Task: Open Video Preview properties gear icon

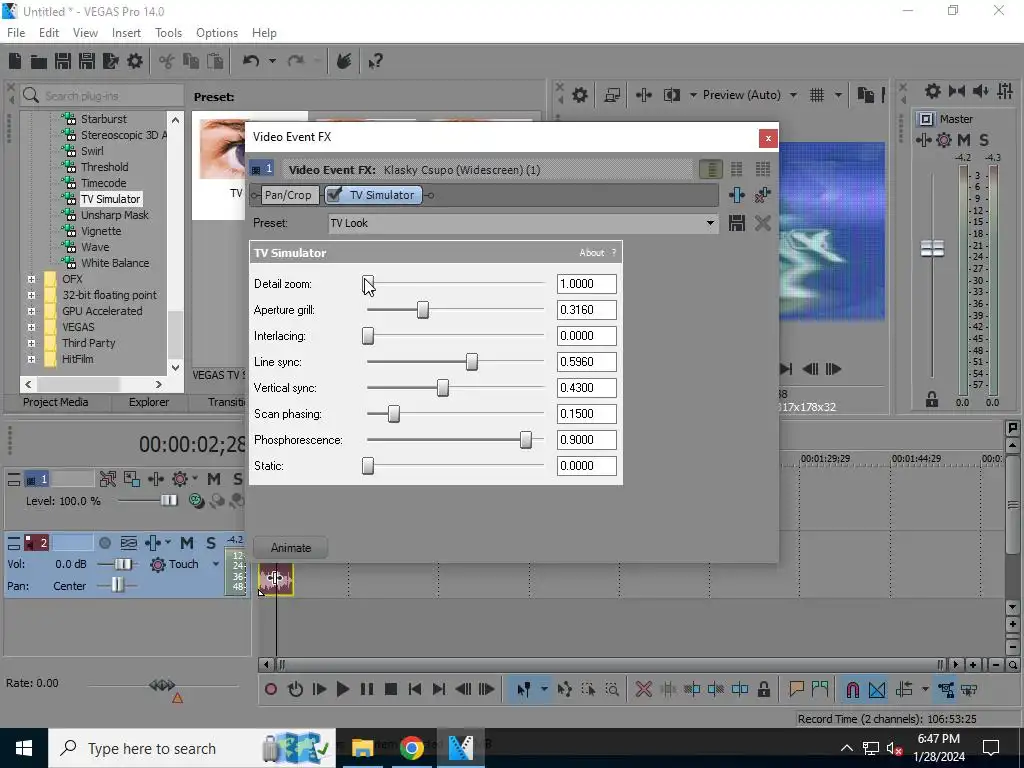Action: tap(579, 95)
